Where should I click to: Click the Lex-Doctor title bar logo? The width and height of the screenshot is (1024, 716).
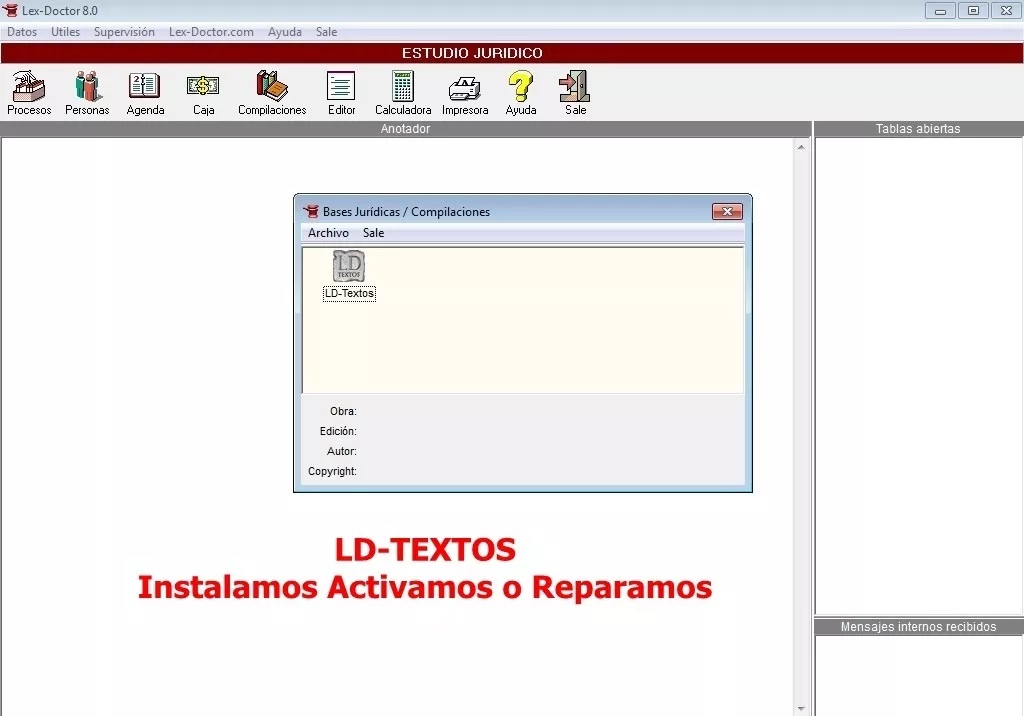click(10, 10)
